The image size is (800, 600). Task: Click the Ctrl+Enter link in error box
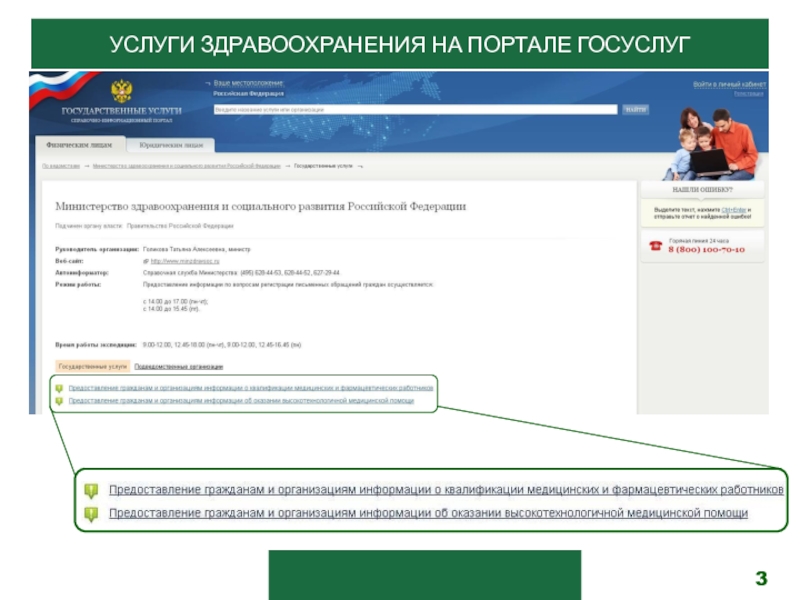click(x=734, y=210)
